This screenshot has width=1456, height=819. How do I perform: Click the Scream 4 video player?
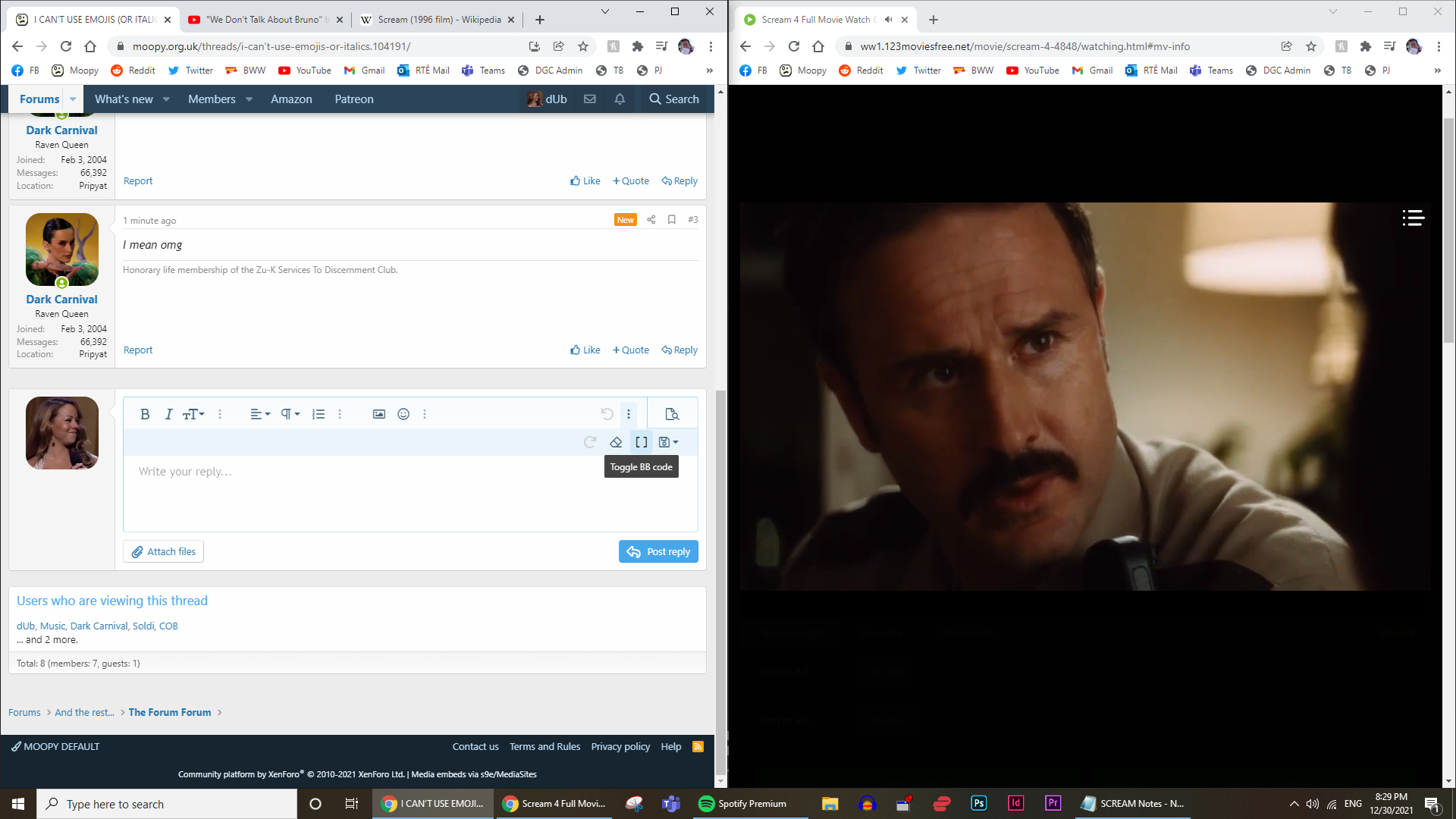click(1085, 396)
